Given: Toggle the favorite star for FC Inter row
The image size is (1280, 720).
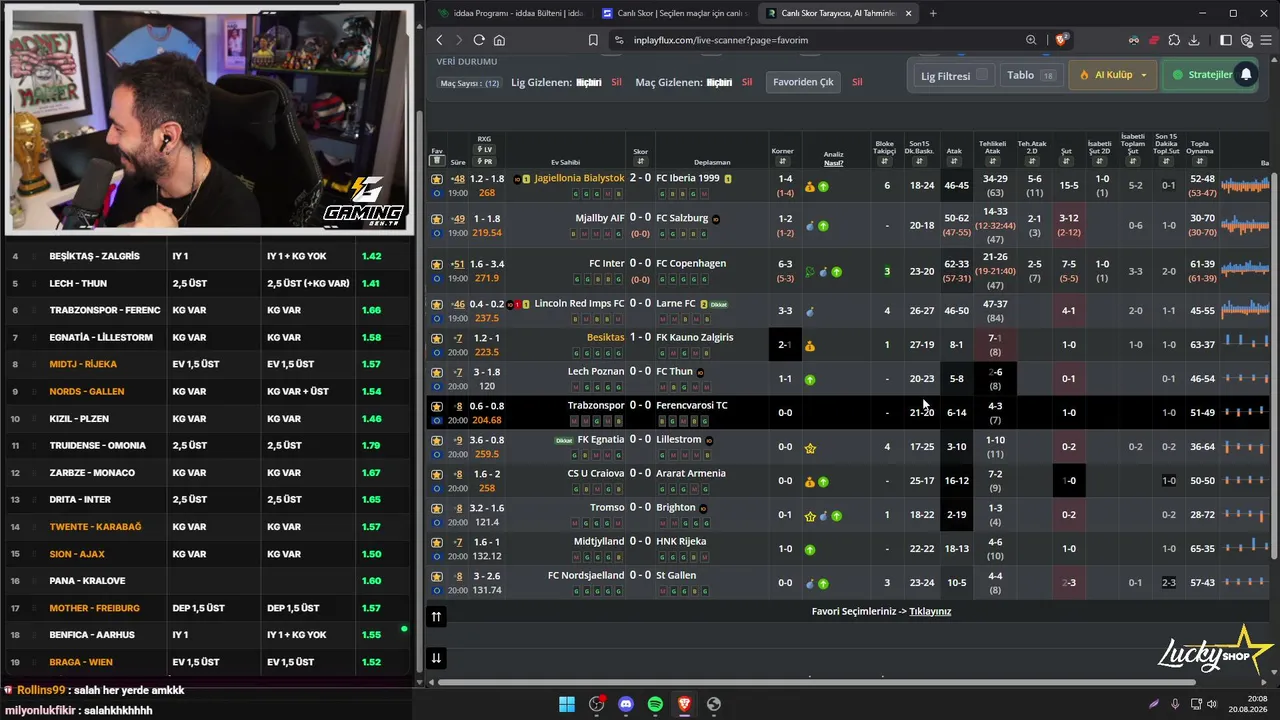Looking at the screenshot, I should pyautogui.click(x=437, y=264).
